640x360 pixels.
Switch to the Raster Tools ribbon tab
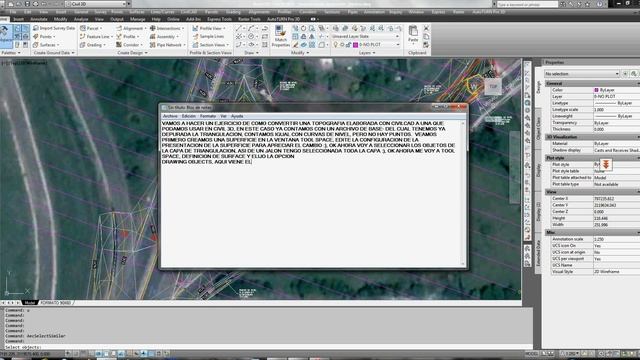click(x=249, y=19)
